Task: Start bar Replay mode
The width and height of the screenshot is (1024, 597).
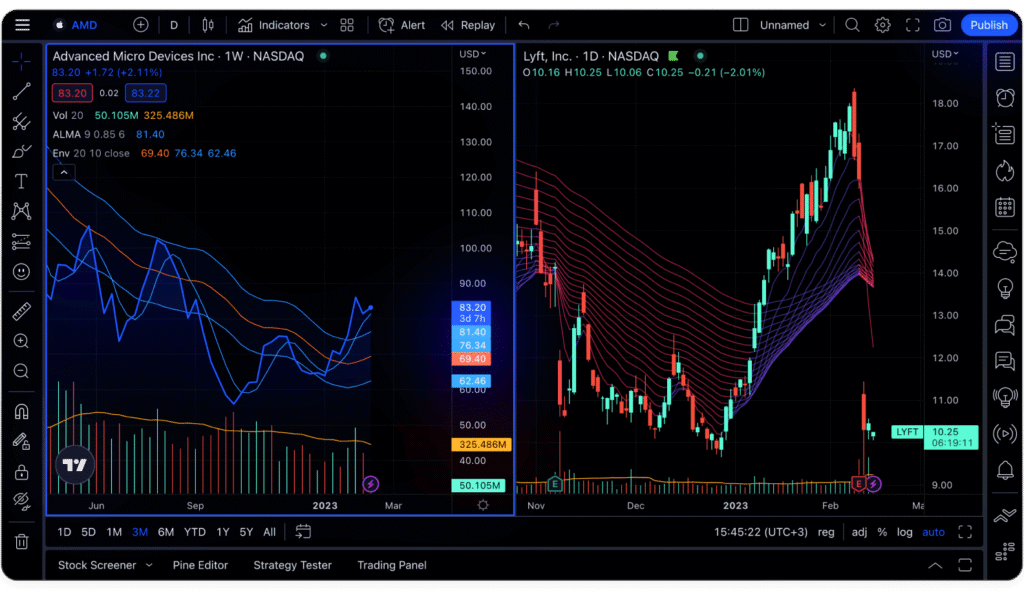Action: coord(468,25)
